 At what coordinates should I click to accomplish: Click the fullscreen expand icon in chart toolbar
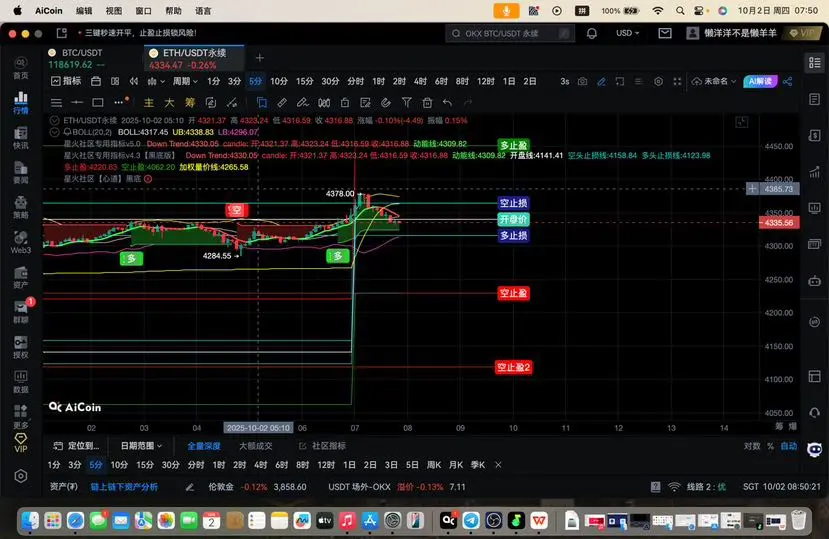pyautogui.click(x=677, y=81)
